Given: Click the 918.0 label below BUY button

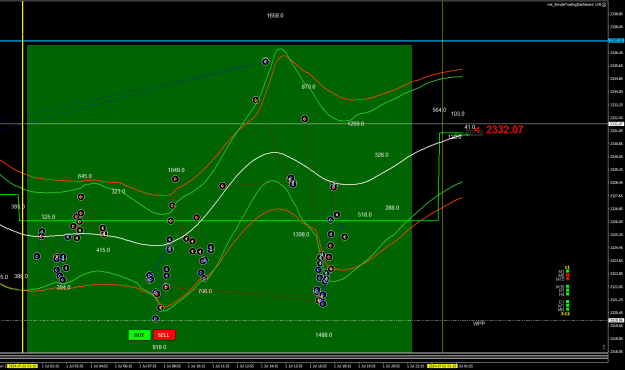Looking at the screenshot, I should [x=159, y=347].
